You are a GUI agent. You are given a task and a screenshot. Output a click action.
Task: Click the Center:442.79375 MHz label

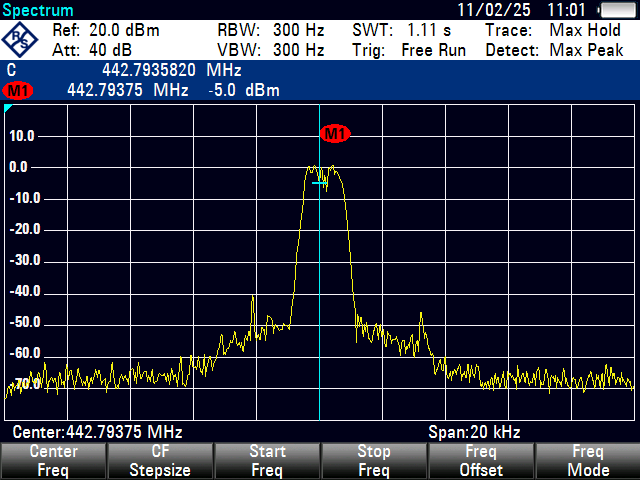pyautogui.click(x=98, y=432)
